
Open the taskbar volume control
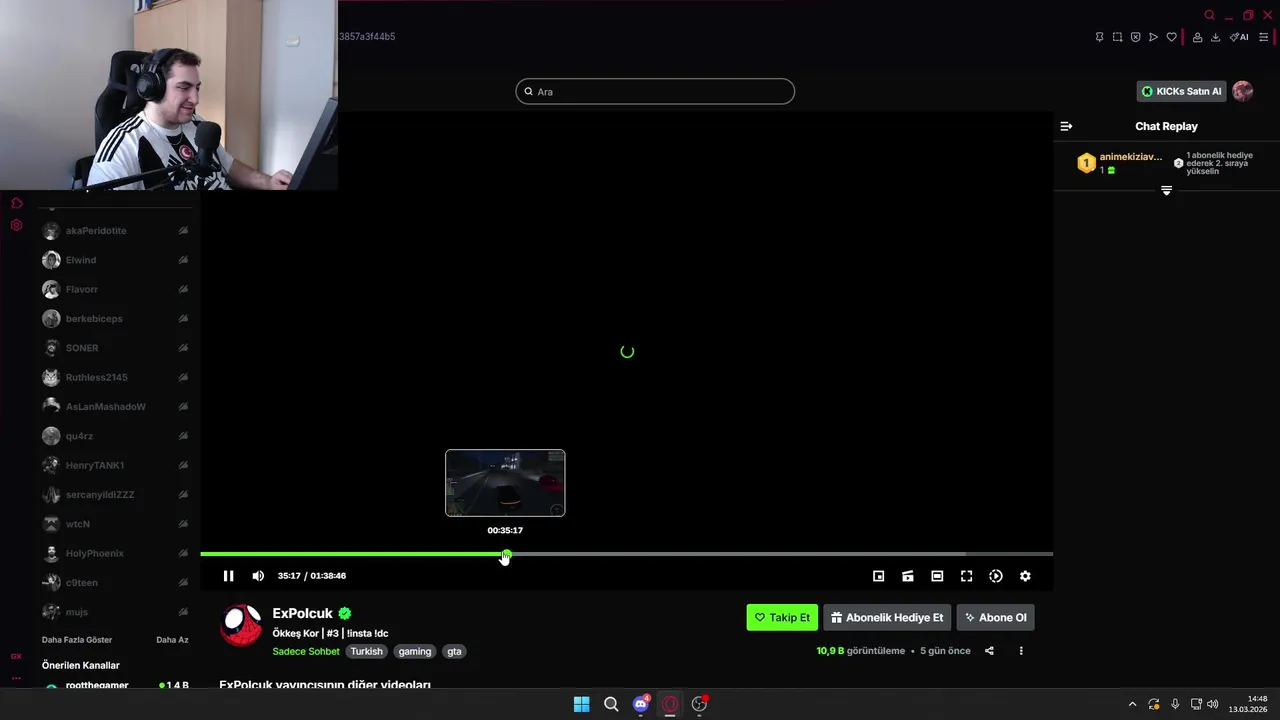pyautogui.click(x=1213, y=704)
